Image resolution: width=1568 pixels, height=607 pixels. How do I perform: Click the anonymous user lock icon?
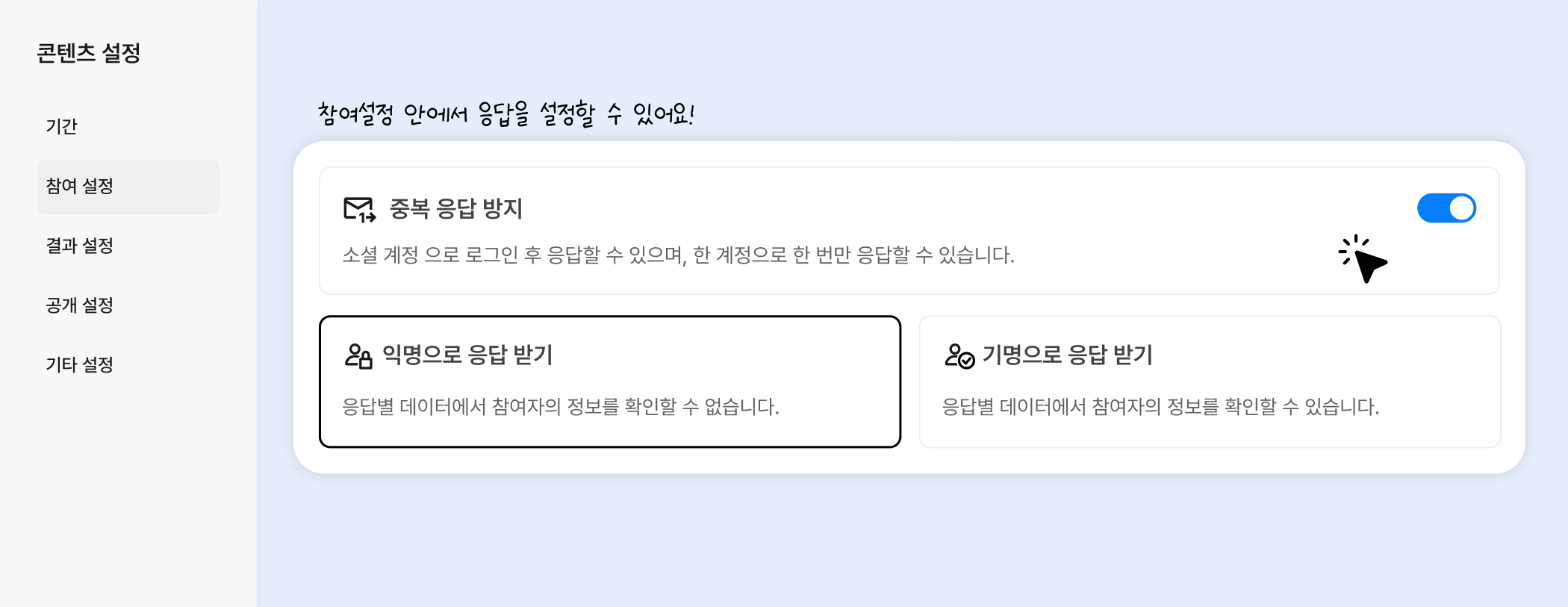tap(358, 355)
